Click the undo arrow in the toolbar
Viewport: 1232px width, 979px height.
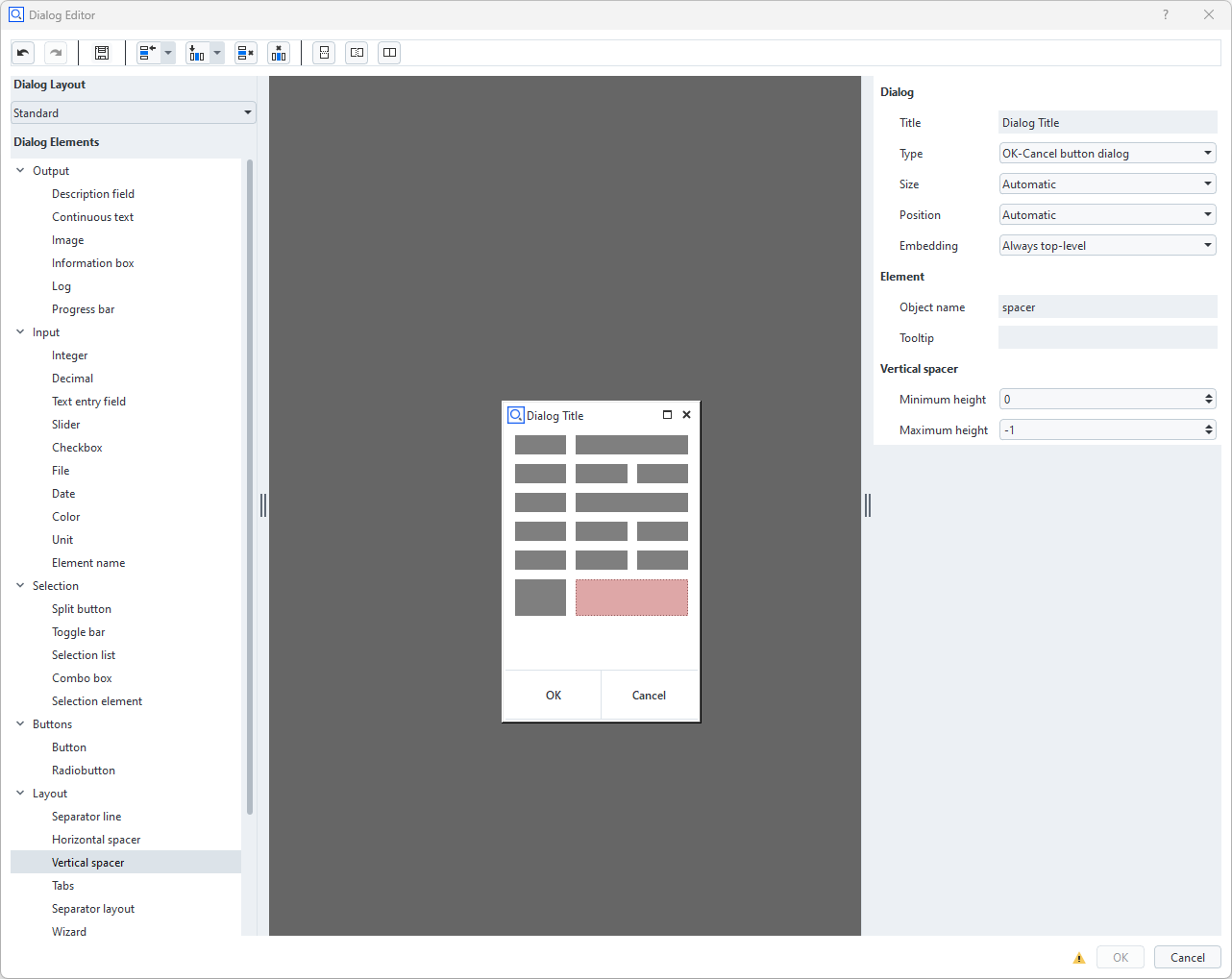(23, 53)
